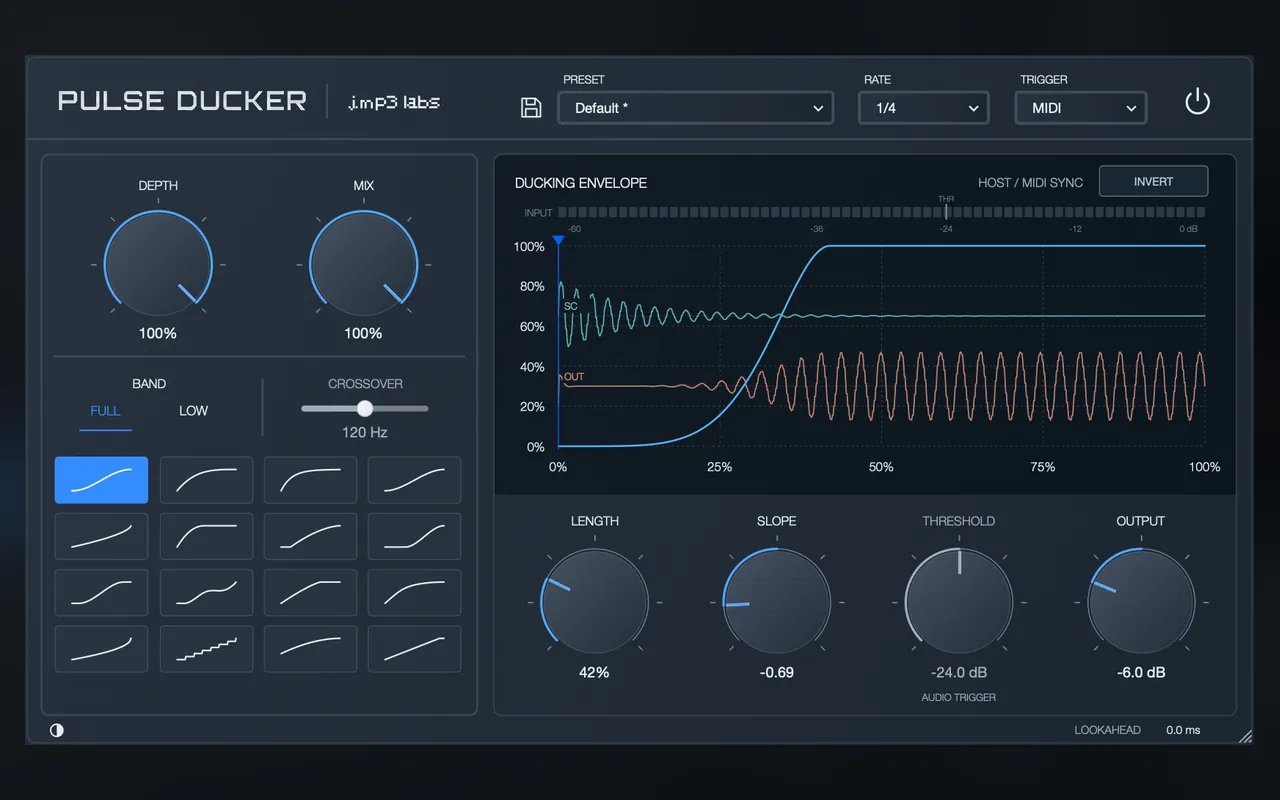
Task: Select the long flat start late-rise curve
Action: 414,536
